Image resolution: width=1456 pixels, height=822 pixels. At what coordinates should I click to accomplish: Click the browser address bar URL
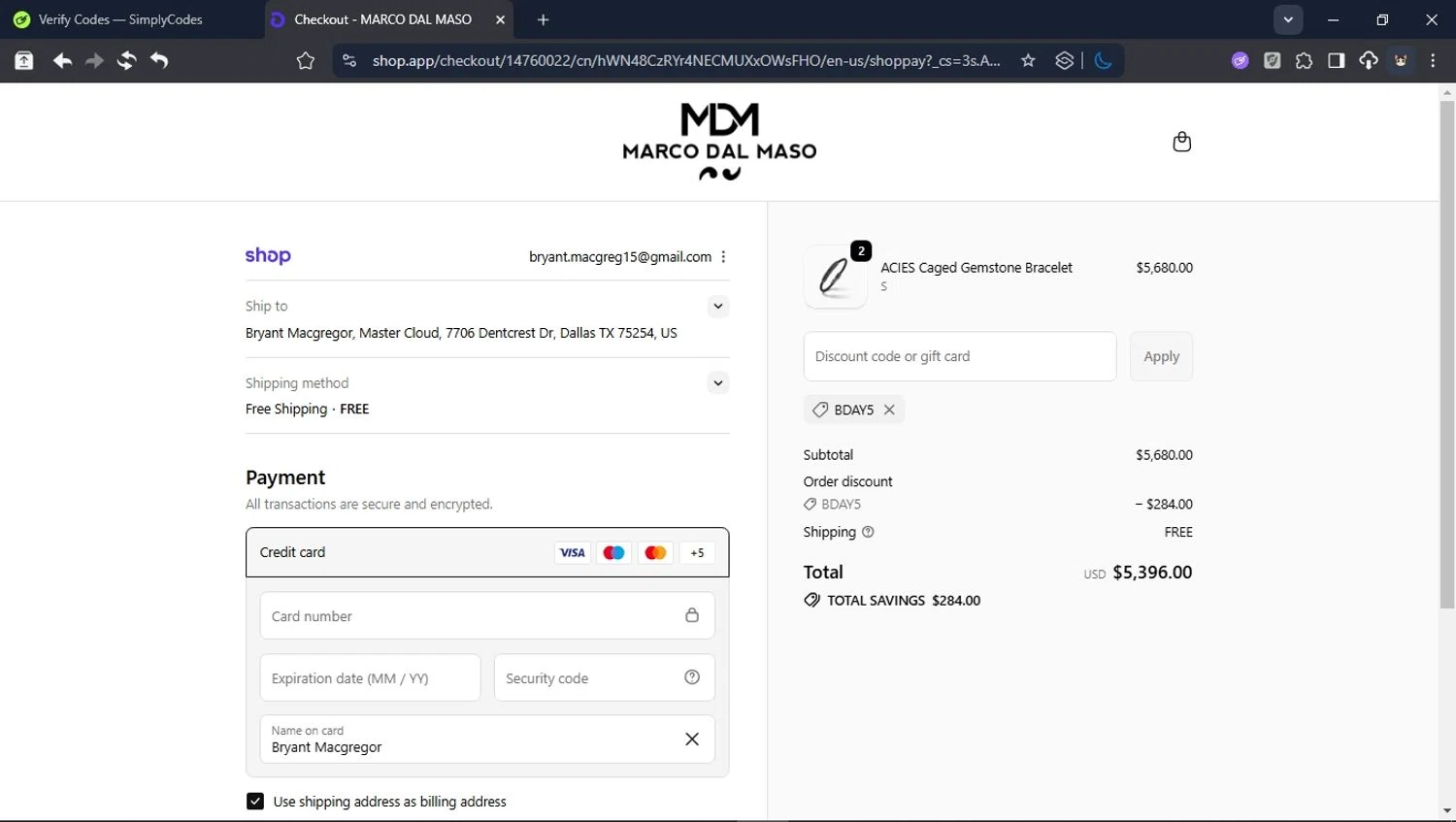[686, 61]
